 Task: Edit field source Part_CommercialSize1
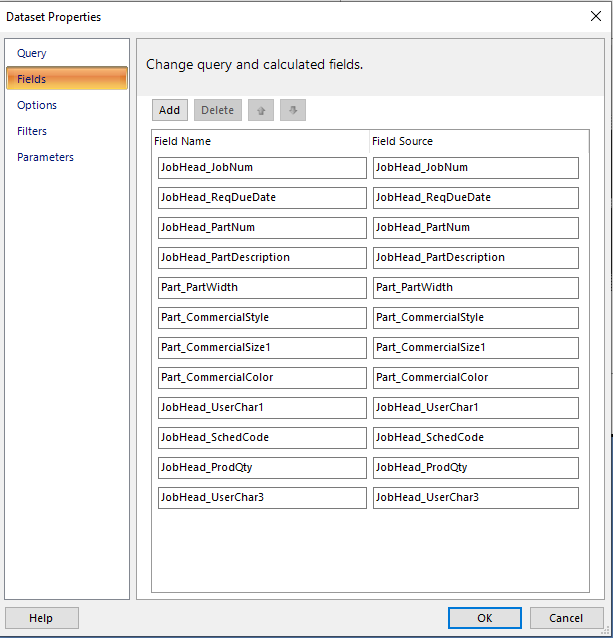coord(476,348)
